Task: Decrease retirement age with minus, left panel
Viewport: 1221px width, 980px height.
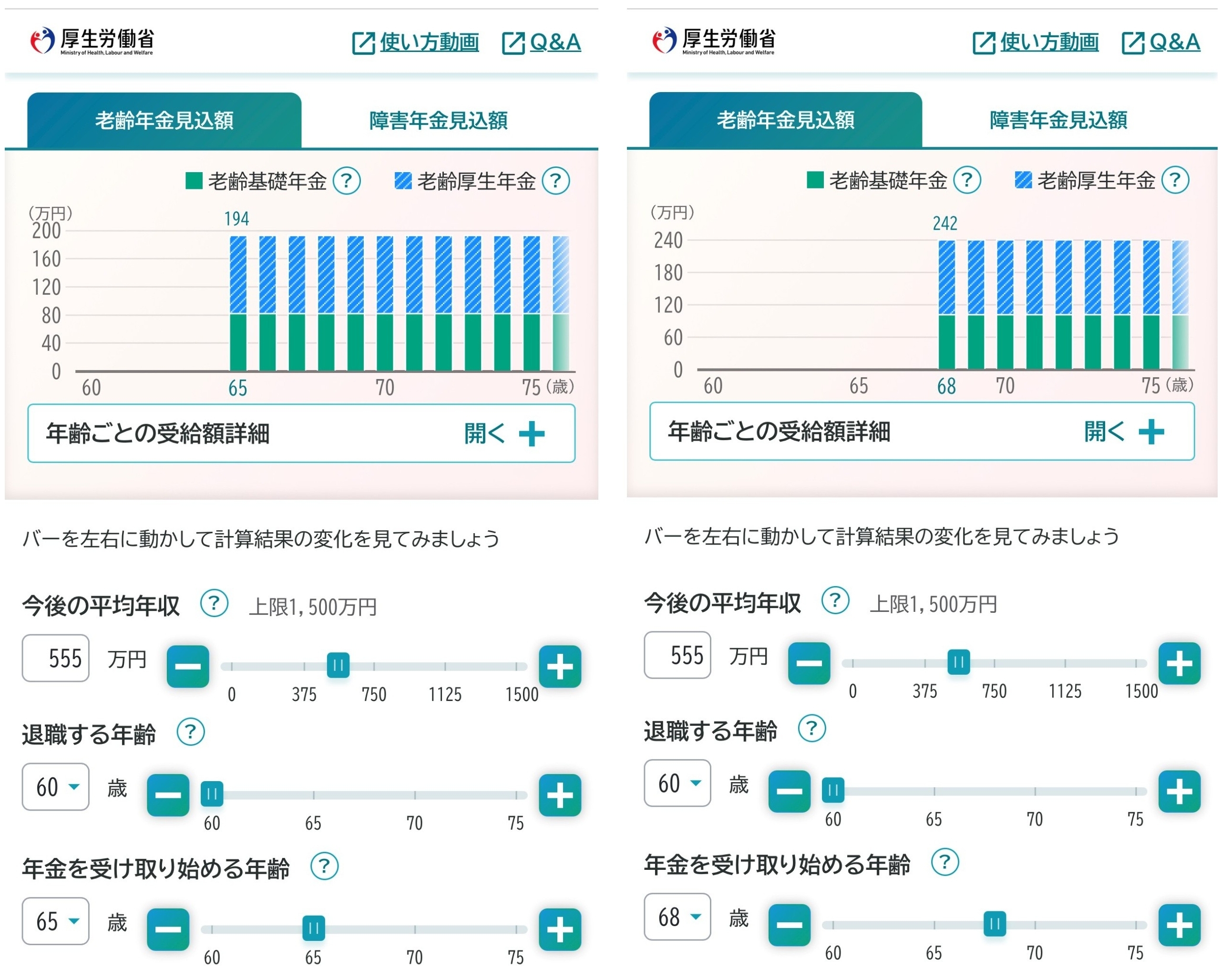Action: click(168, 795)
